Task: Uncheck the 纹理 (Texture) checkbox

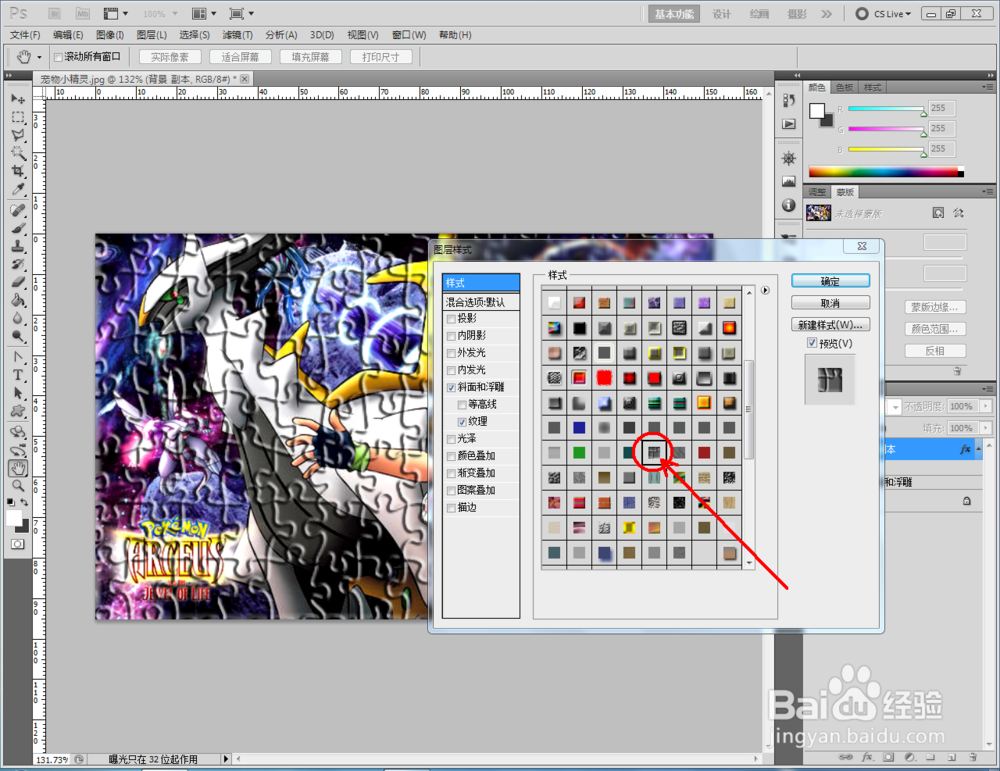Action: pyautogui.click(x=462, y=422)
